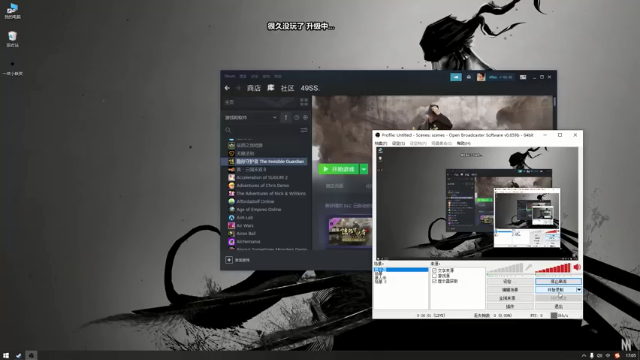Open the Steam library grid view icon
Viewport: 640px width, 360px height.
pyautogui.click(x=304, y=102)
